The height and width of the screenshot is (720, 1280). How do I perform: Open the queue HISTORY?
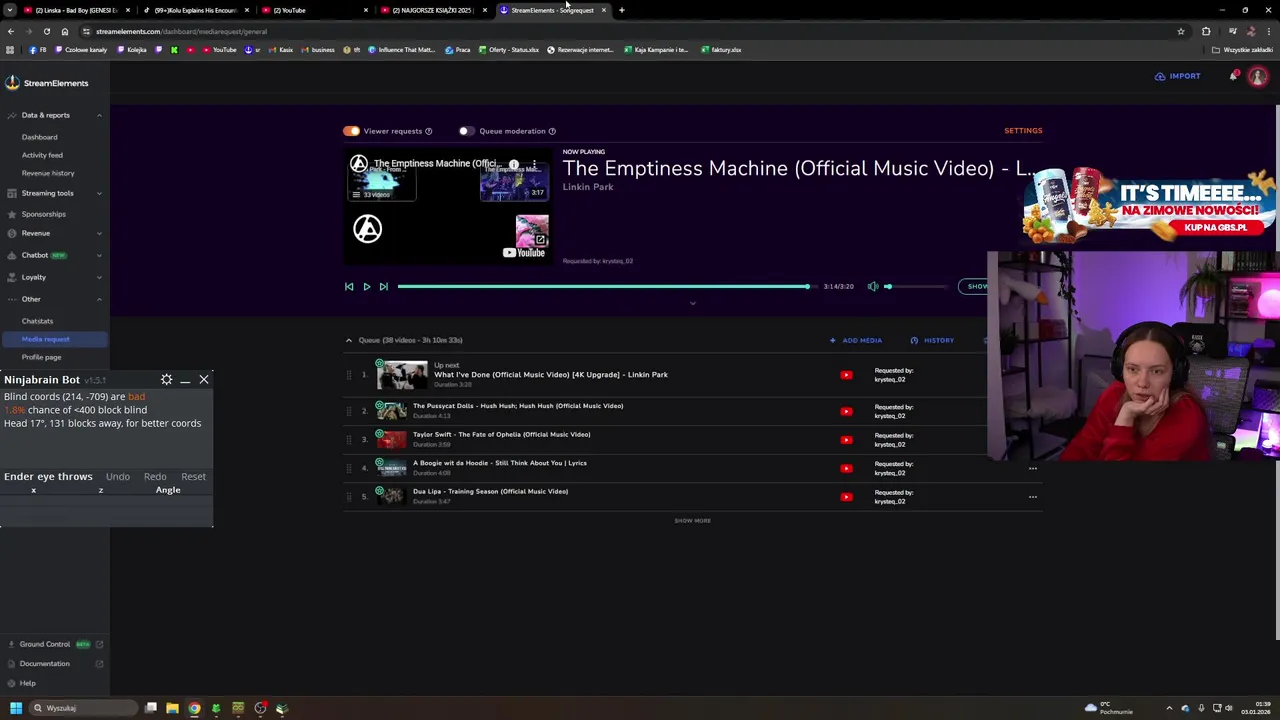[x=932, y=340]
